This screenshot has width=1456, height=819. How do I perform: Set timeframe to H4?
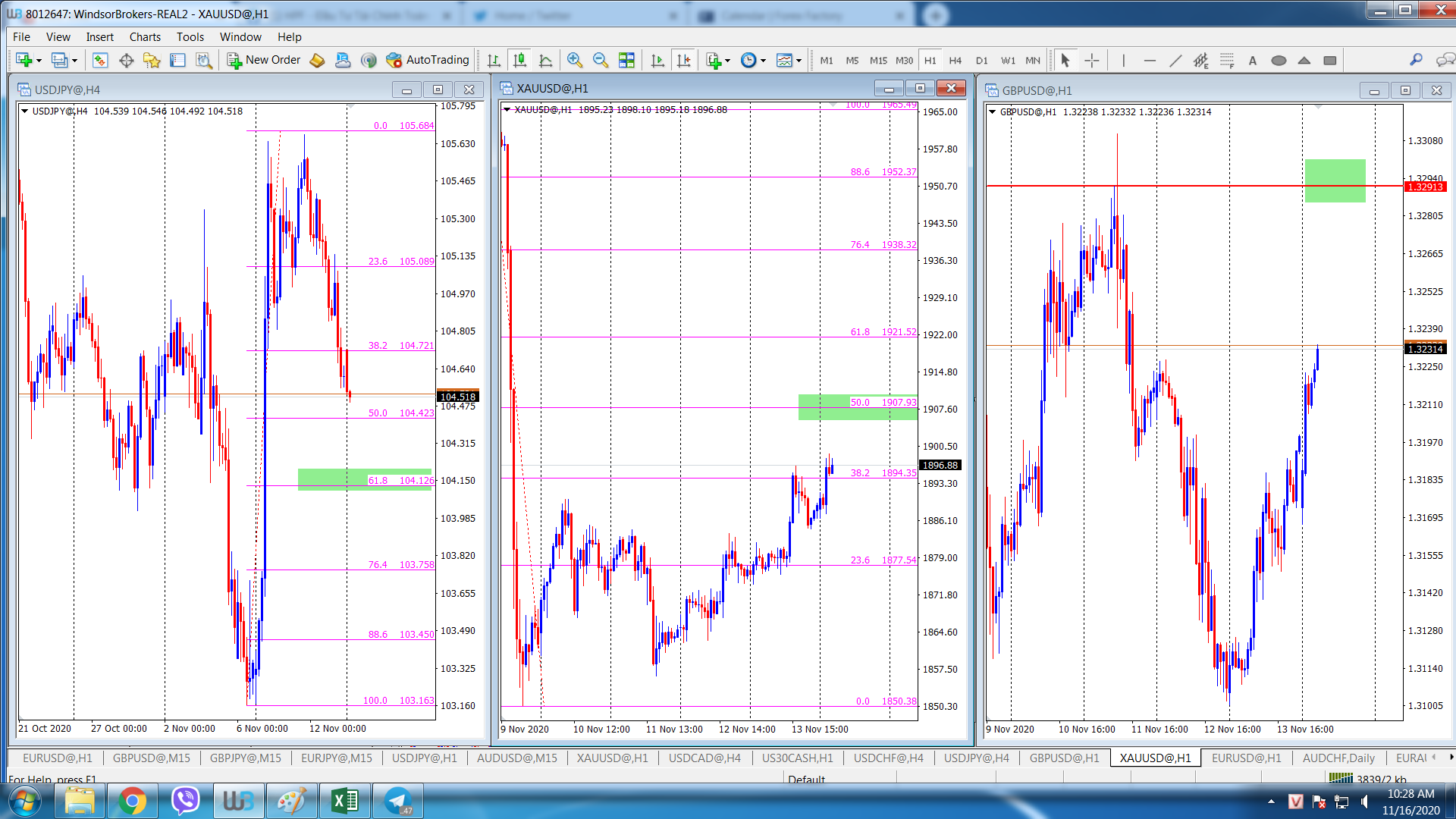coord(955,60)
